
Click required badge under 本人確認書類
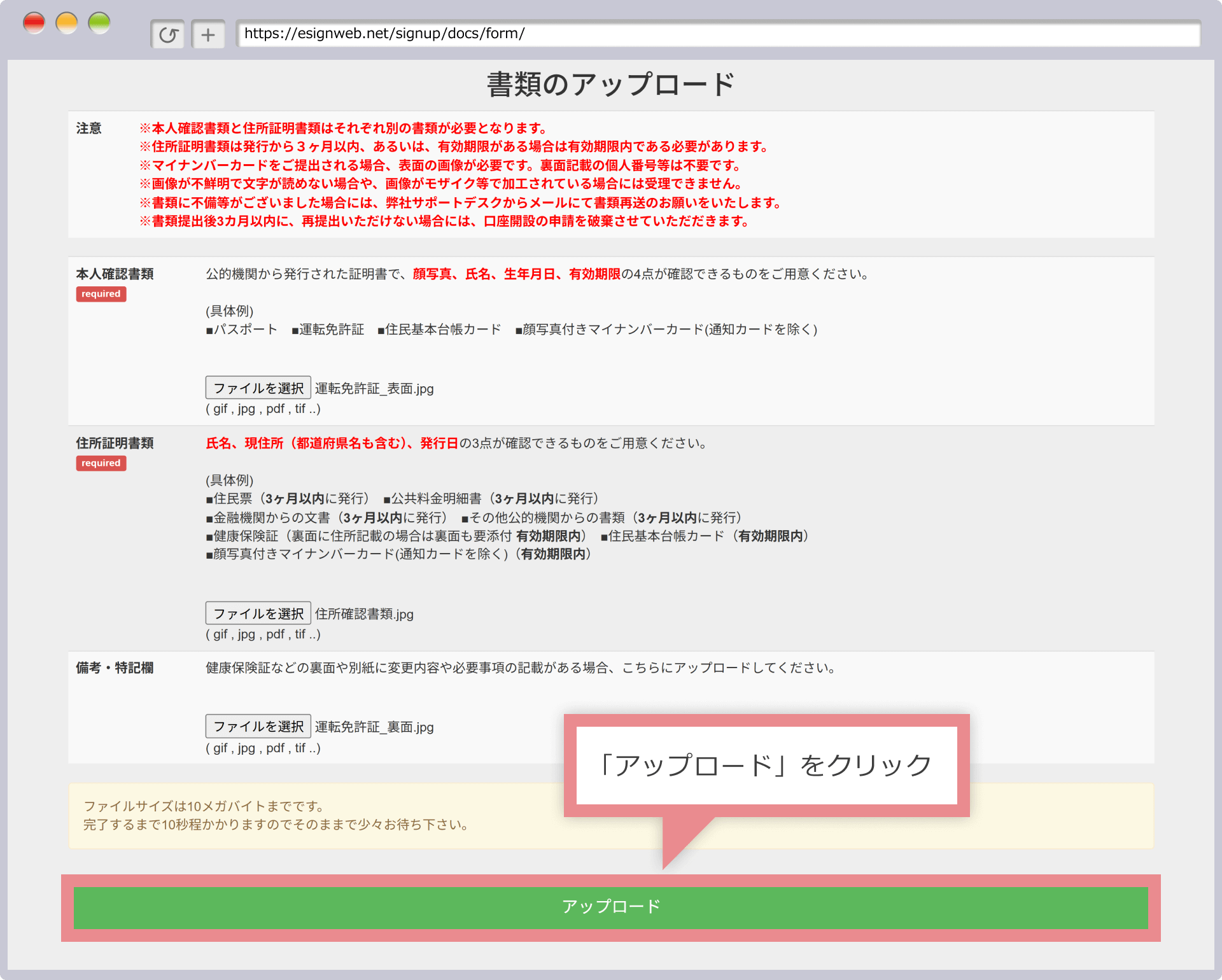[101, 294]
